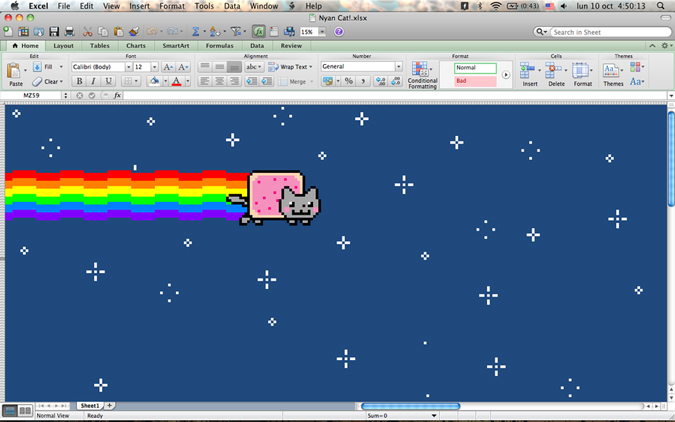Click the Cut scissors icon
The height and width of the screenshot is (422, 675).
[x=89, y=32]
